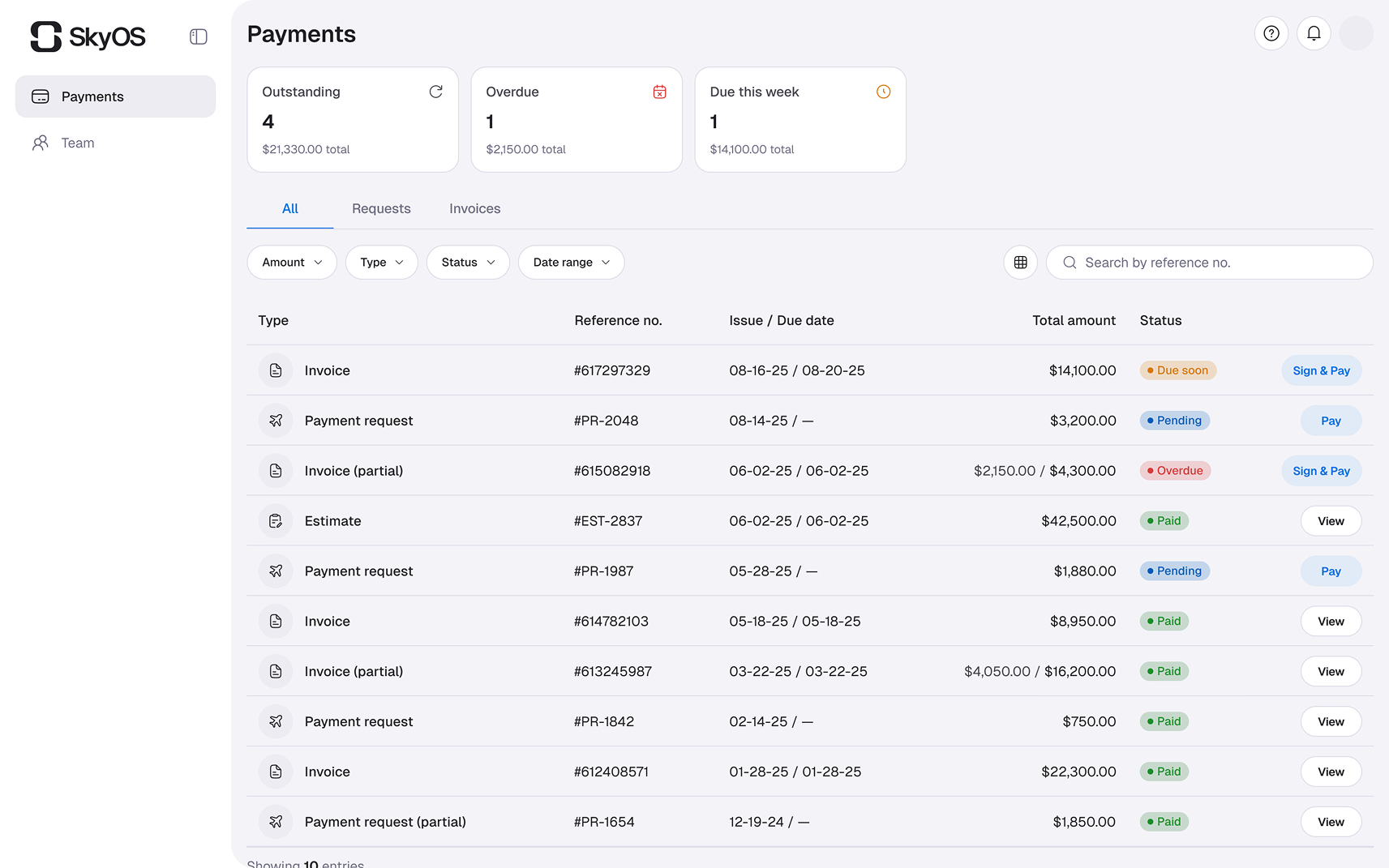The image size is (1389, 868).
Task: Open notifications bell
Action: click(1314, 33)
